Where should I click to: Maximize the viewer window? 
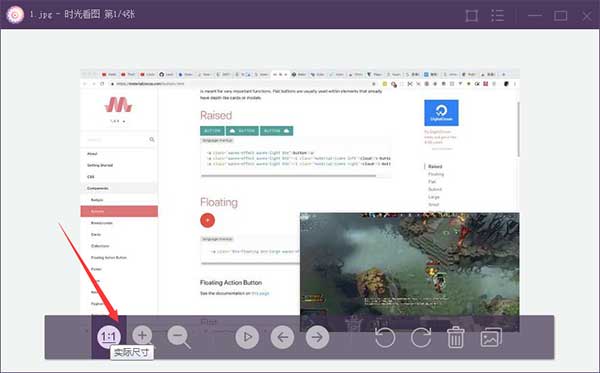pos(561,16)
